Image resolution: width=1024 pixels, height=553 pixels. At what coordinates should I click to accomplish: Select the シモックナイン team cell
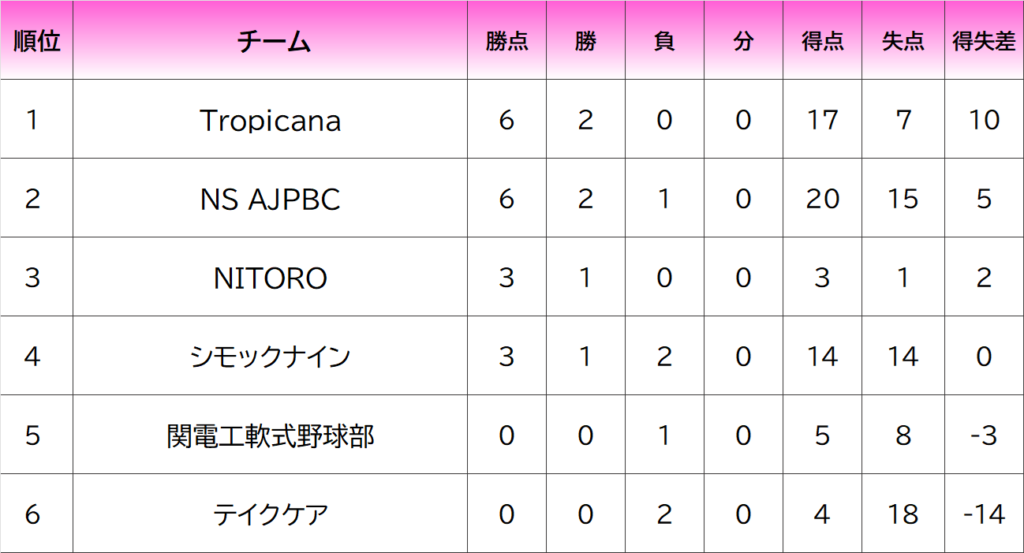[x=270, y=356]
